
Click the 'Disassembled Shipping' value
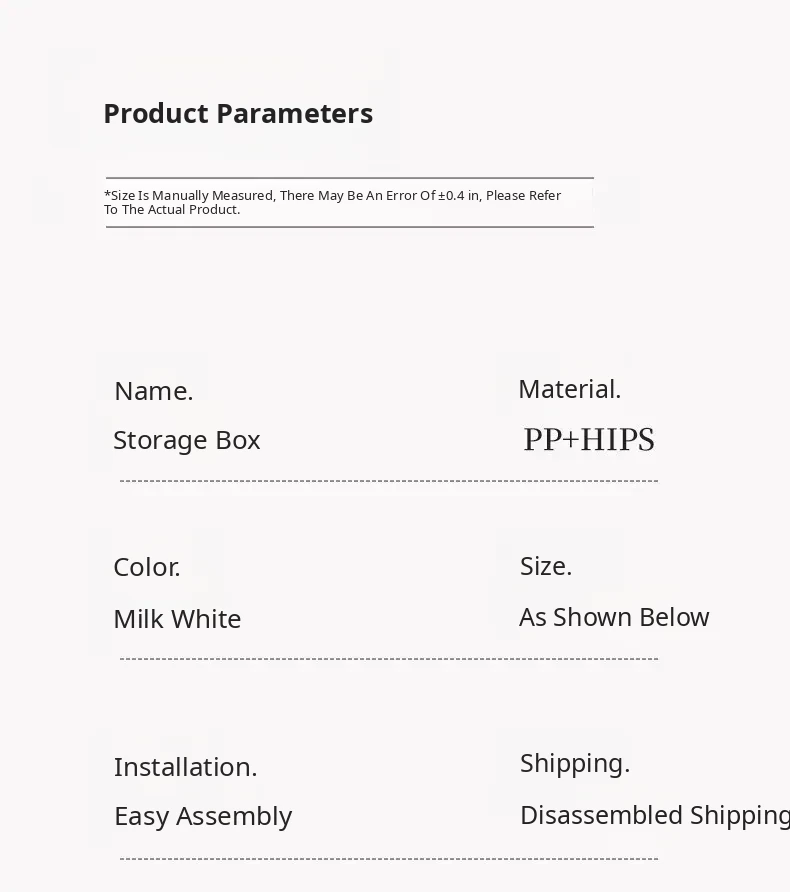[655, 815]
